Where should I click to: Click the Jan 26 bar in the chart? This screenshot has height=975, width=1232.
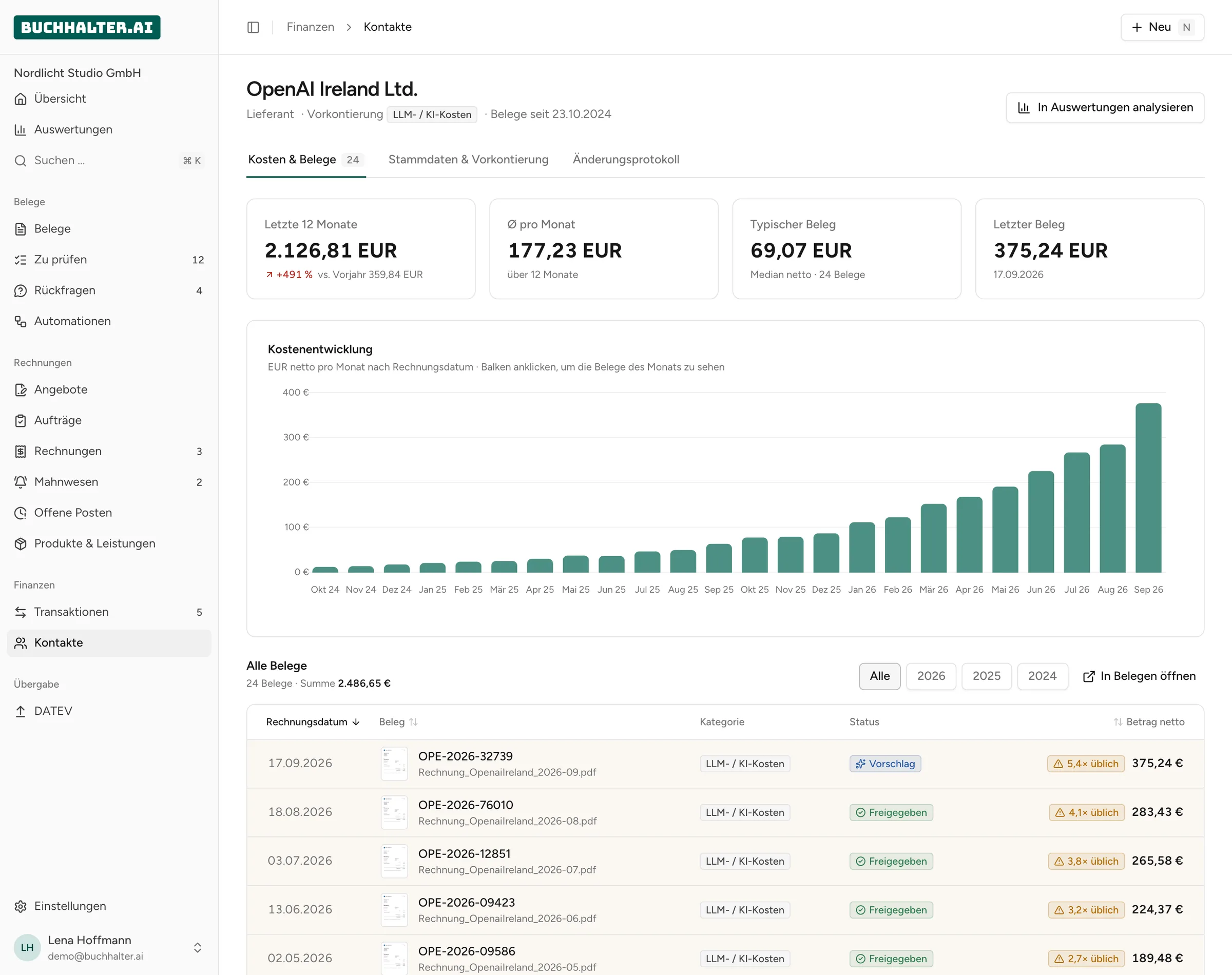coord(861,548)
